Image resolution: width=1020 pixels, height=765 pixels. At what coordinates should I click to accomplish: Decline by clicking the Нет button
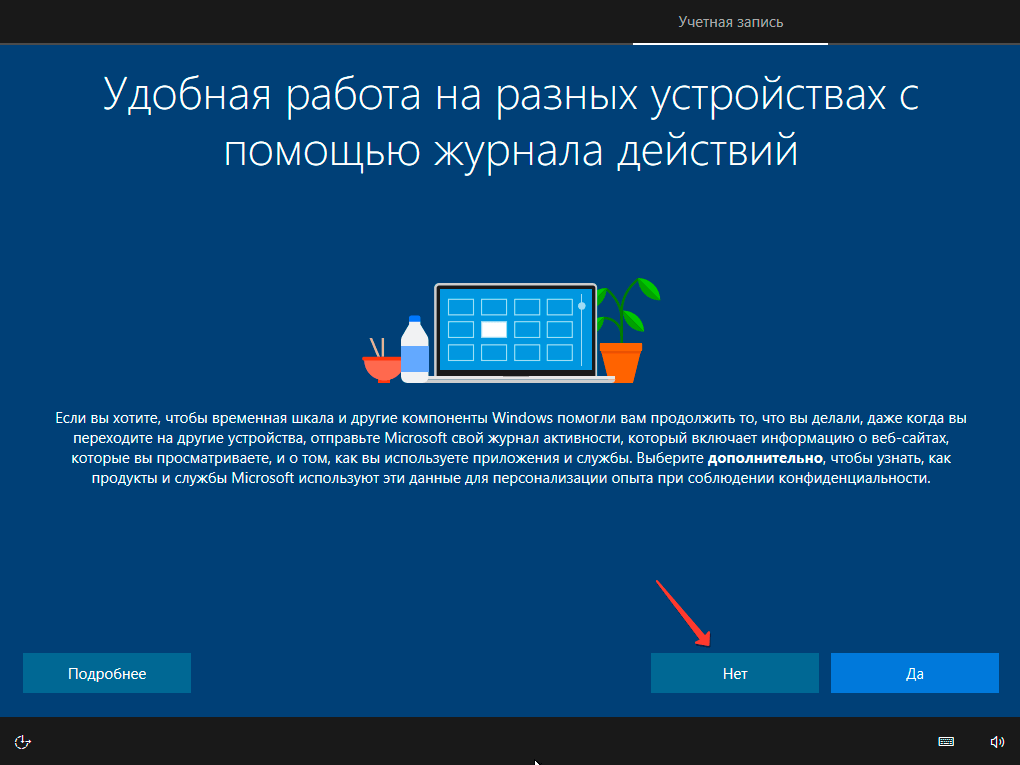pyautogui.click(x=735, y=673)
